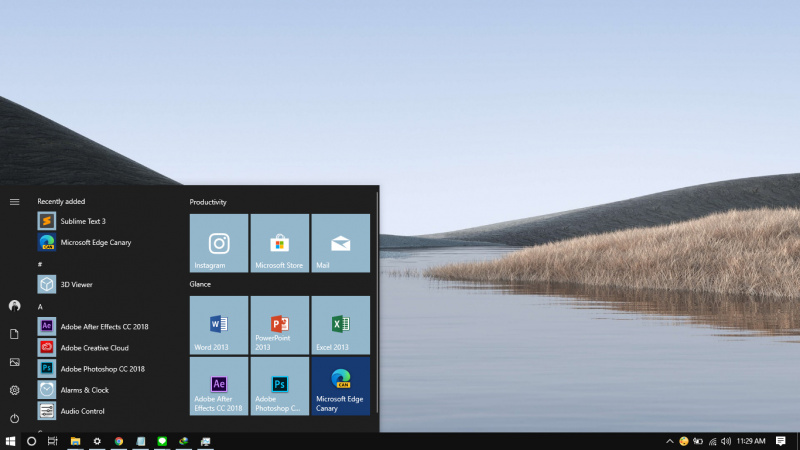Click the battery icon in the system tray

(x=698, y=441)
